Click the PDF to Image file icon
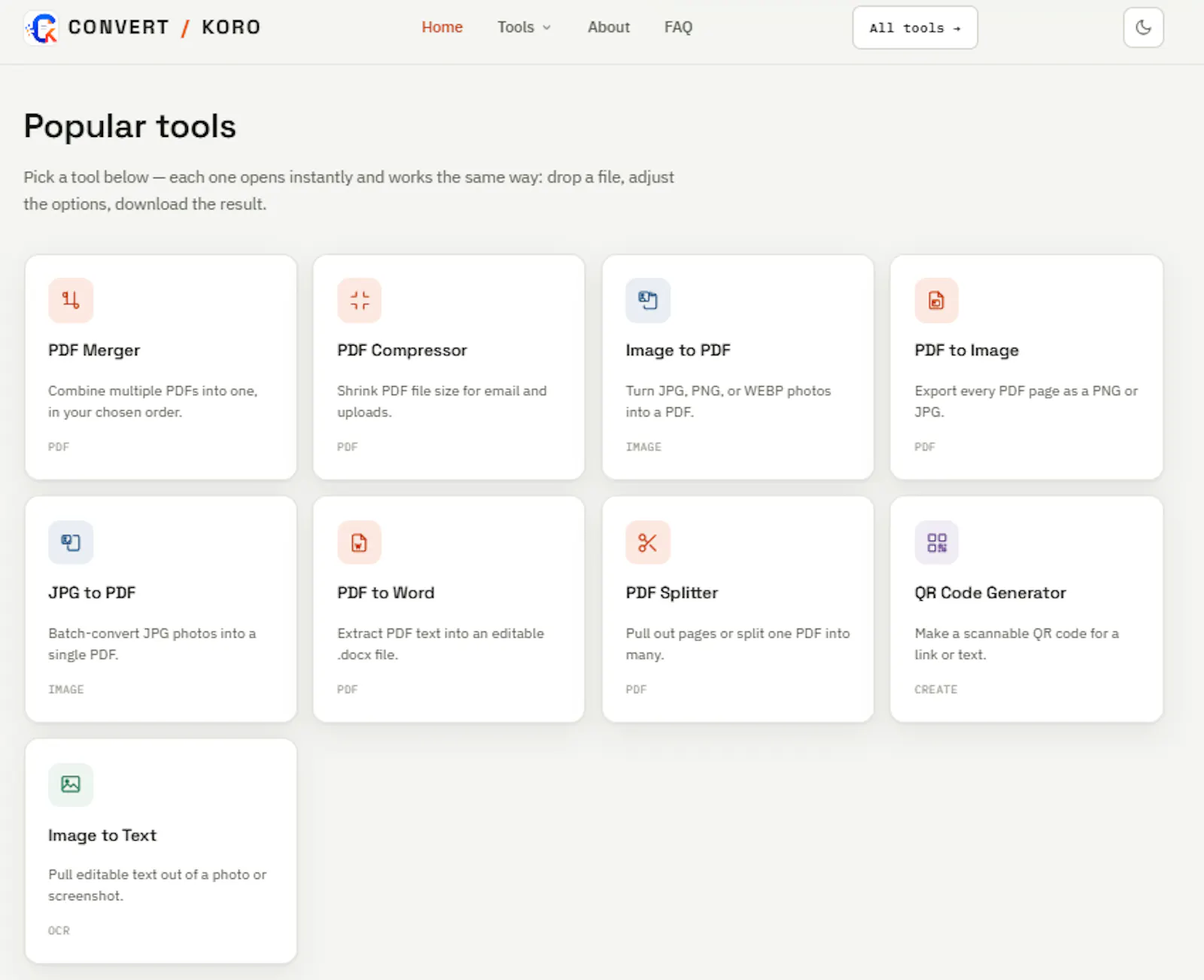Screen dimensions: 1204x980 [936, 300]
